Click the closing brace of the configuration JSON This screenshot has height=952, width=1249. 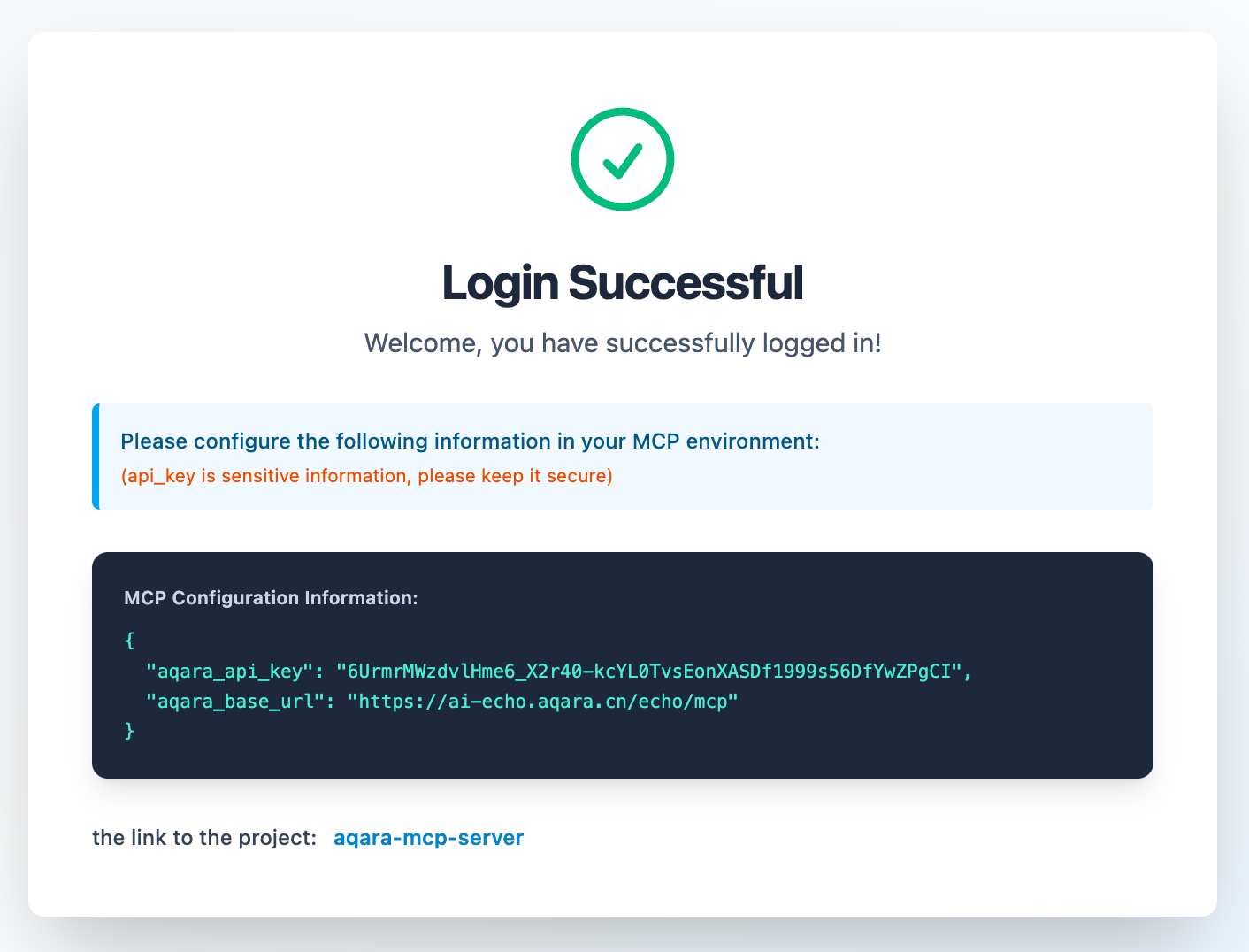pyautogui.click(x=129, y=731)
